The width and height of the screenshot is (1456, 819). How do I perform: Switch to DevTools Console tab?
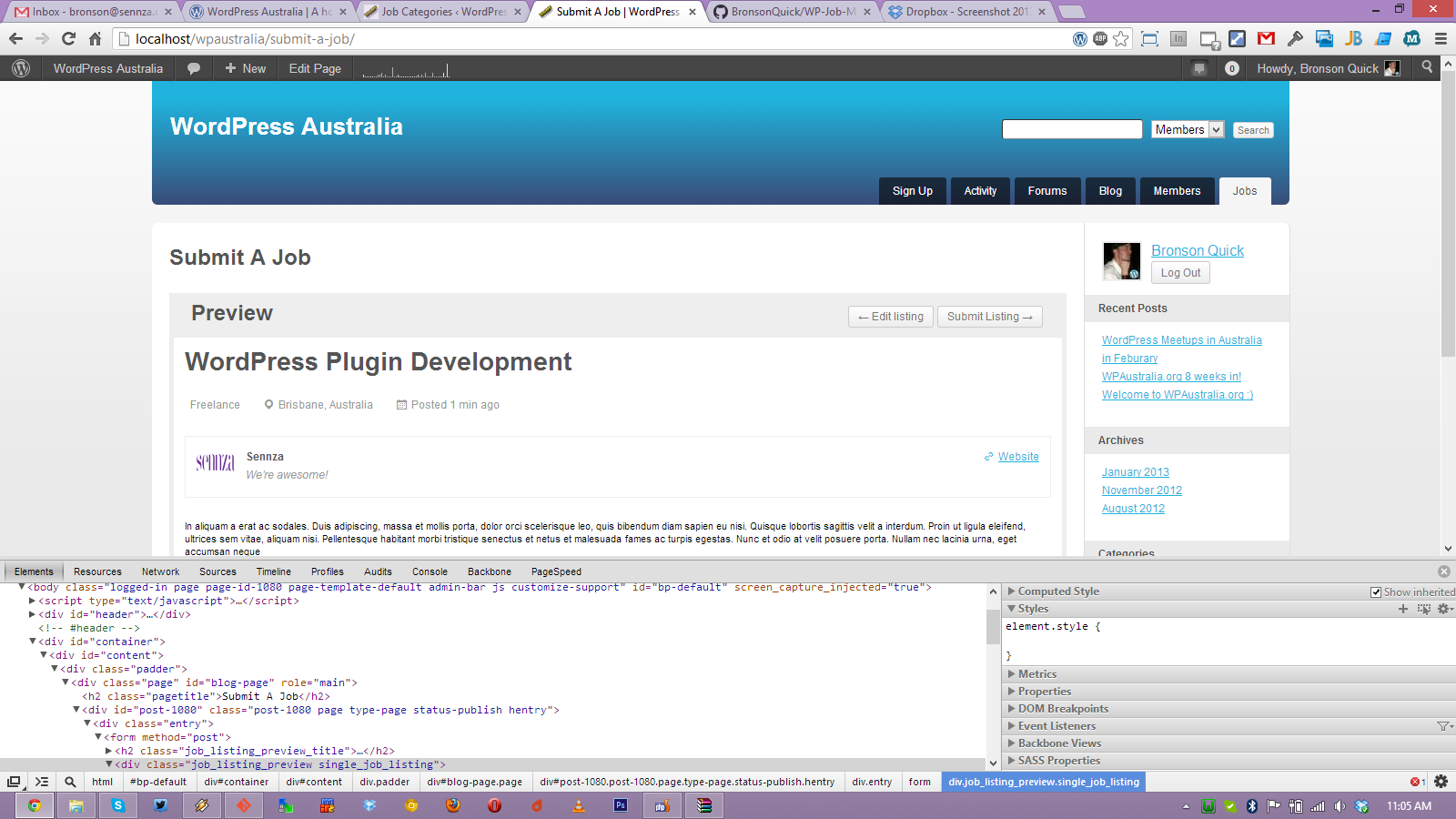coord(430,571)
